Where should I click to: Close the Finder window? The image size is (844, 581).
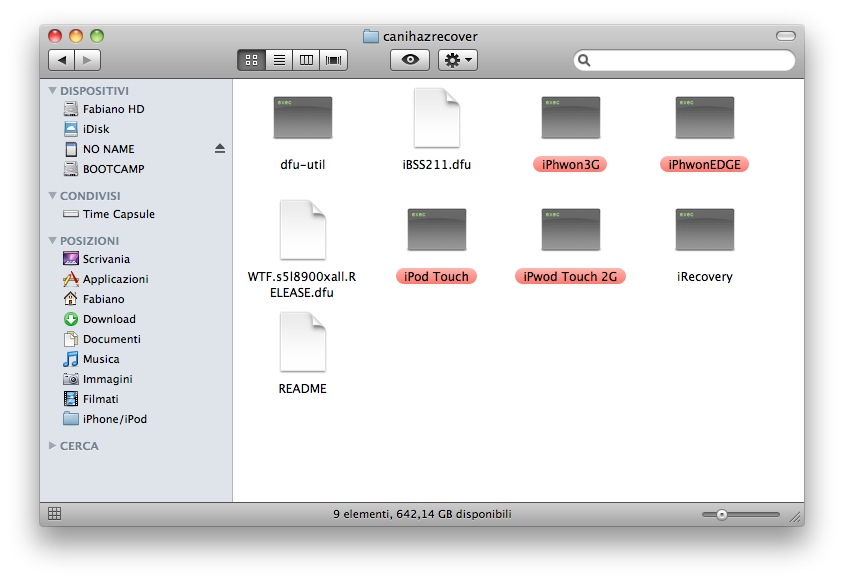pos(55,36)
